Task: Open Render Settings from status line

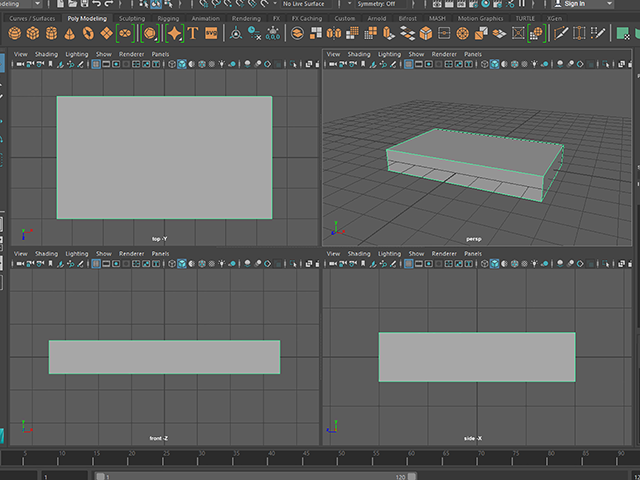Action: coord(473,4)
